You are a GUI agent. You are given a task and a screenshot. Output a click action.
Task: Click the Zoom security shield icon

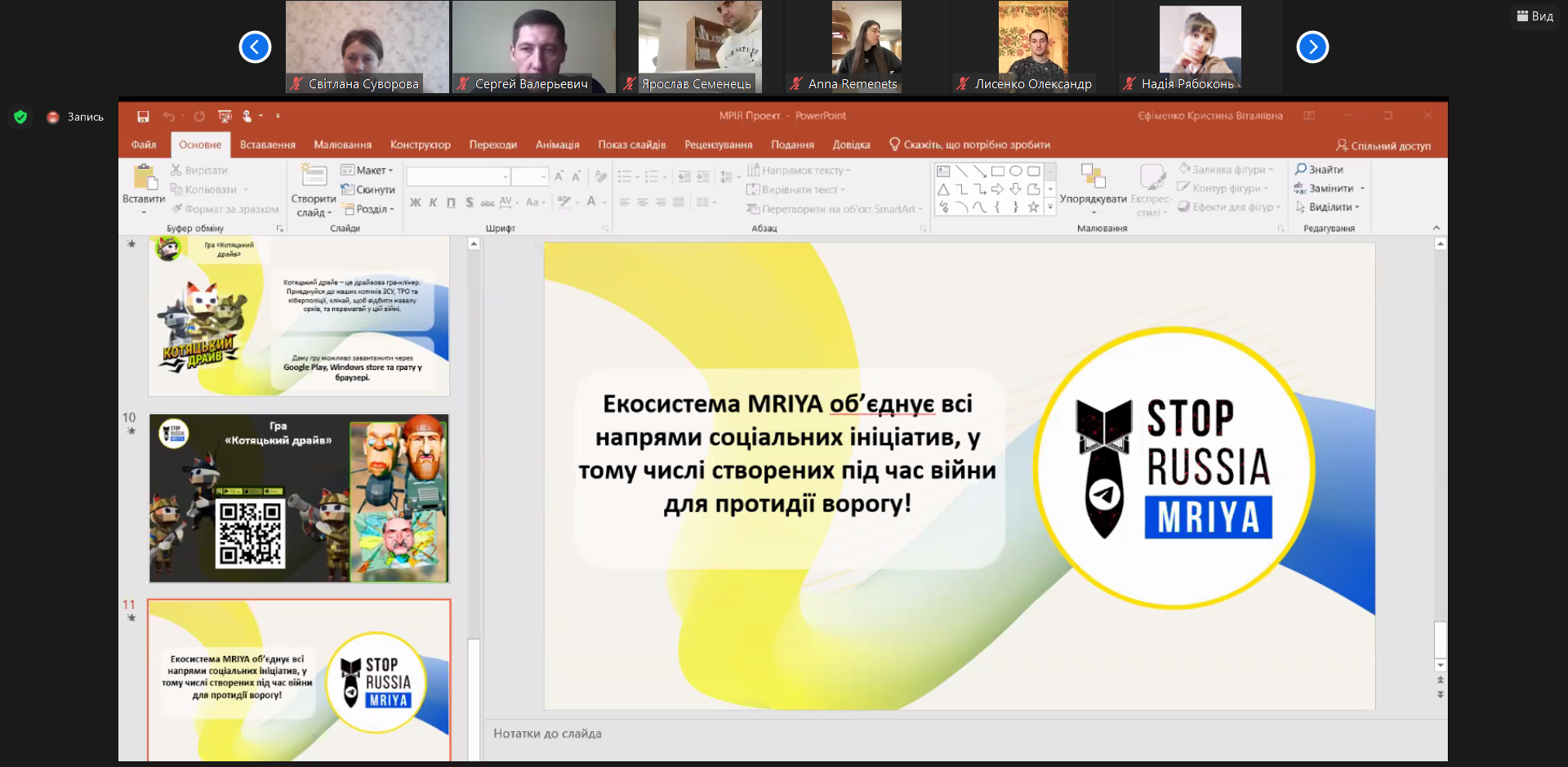coord(21,117)
